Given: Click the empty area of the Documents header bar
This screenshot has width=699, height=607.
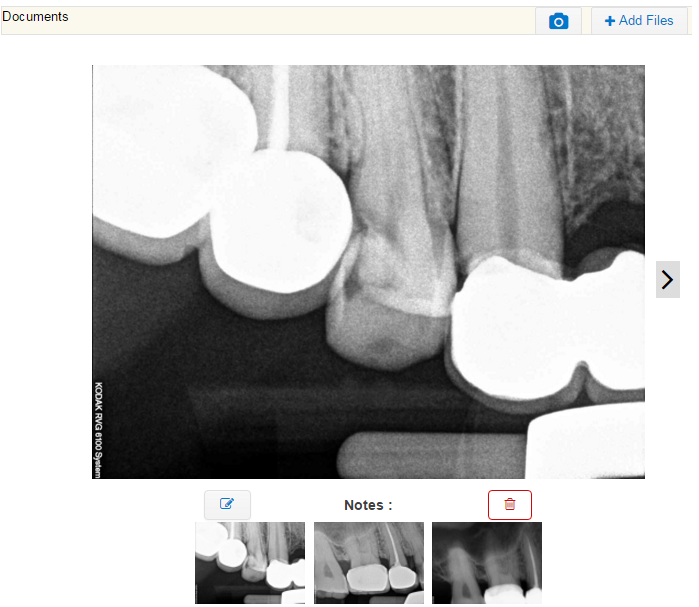Looking at the screenshot, I should click(x=301, y=21).
